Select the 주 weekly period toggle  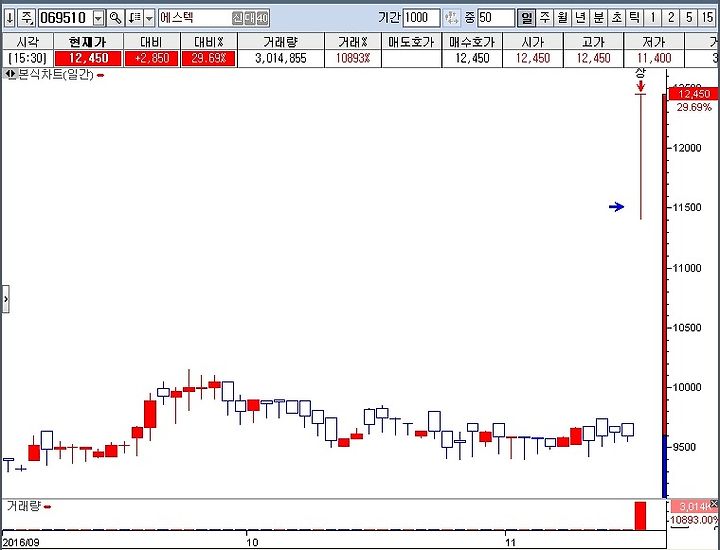pyautogui.click(x=545, y=18)
